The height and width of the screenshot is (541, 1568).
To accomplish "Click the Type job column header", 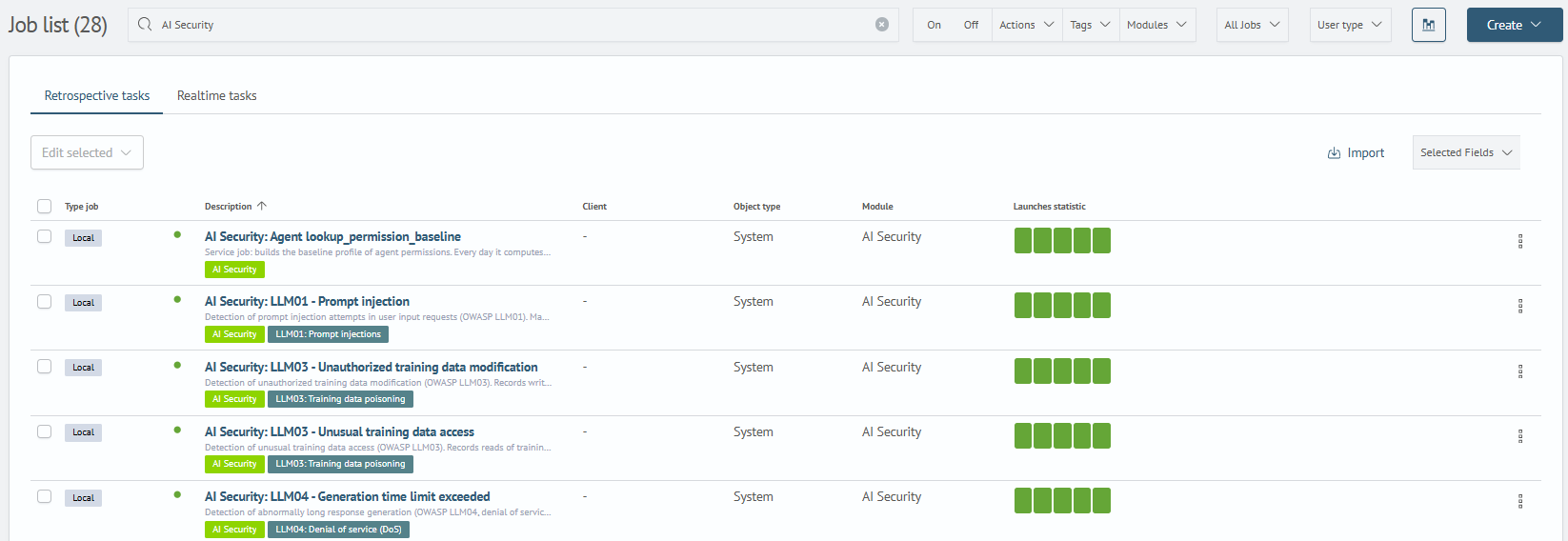I will click(x=82, y=207).
